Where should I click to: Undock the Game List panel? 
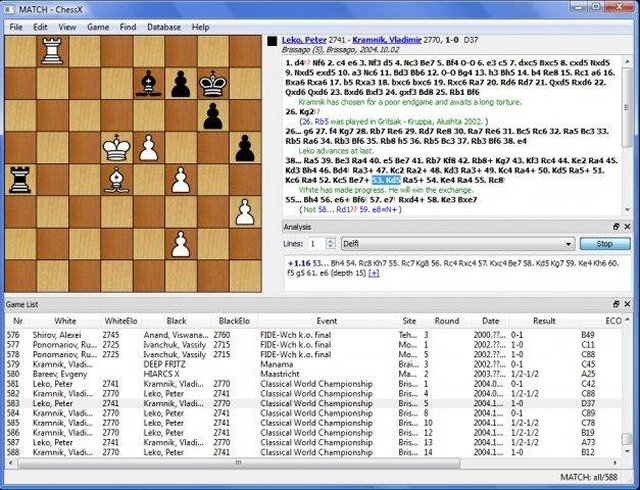coord(616,304)
